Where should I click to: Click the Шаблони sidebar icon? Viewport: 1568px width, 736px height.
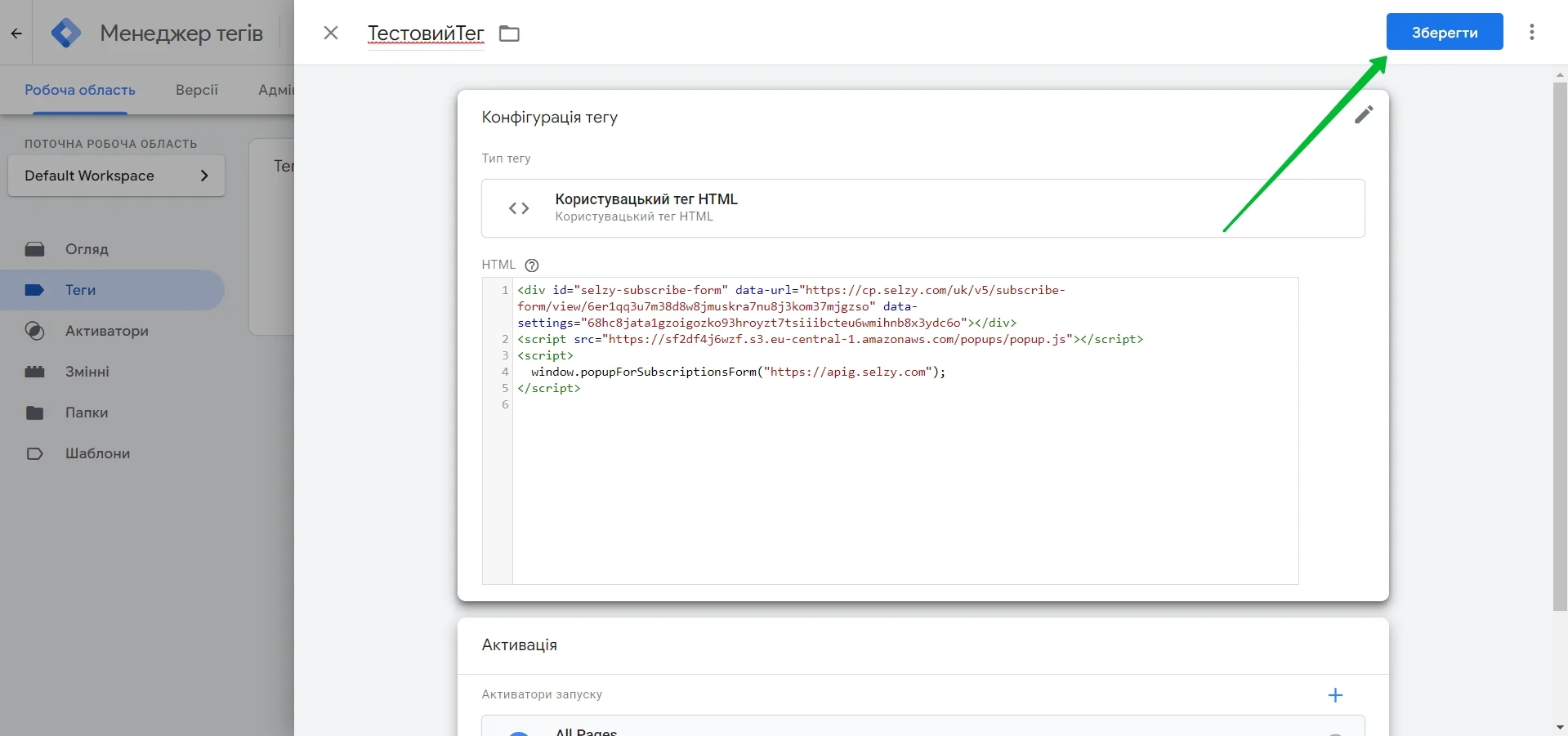(34, 453)
